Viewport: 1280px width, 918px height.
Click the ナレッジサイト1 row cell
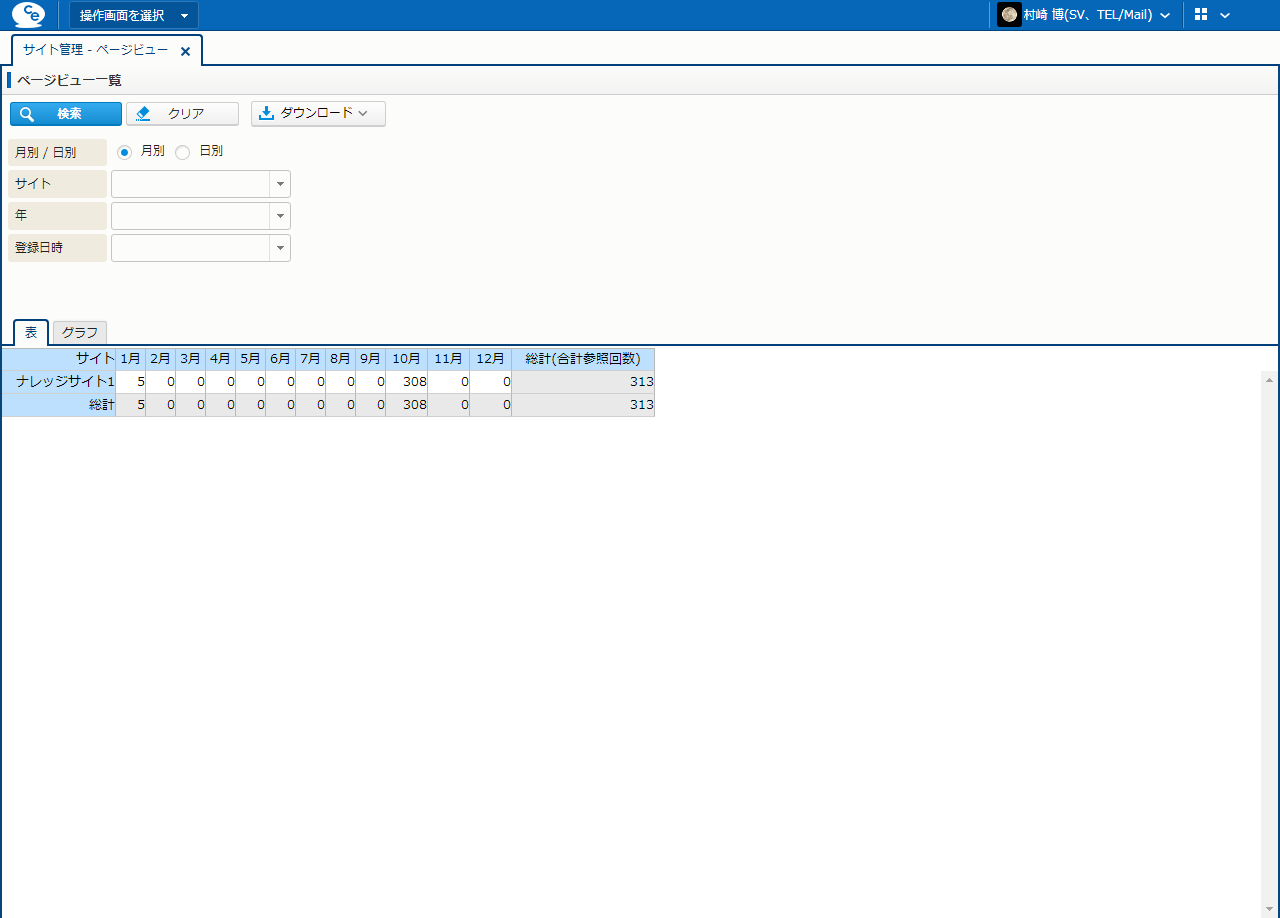point(59,382)
